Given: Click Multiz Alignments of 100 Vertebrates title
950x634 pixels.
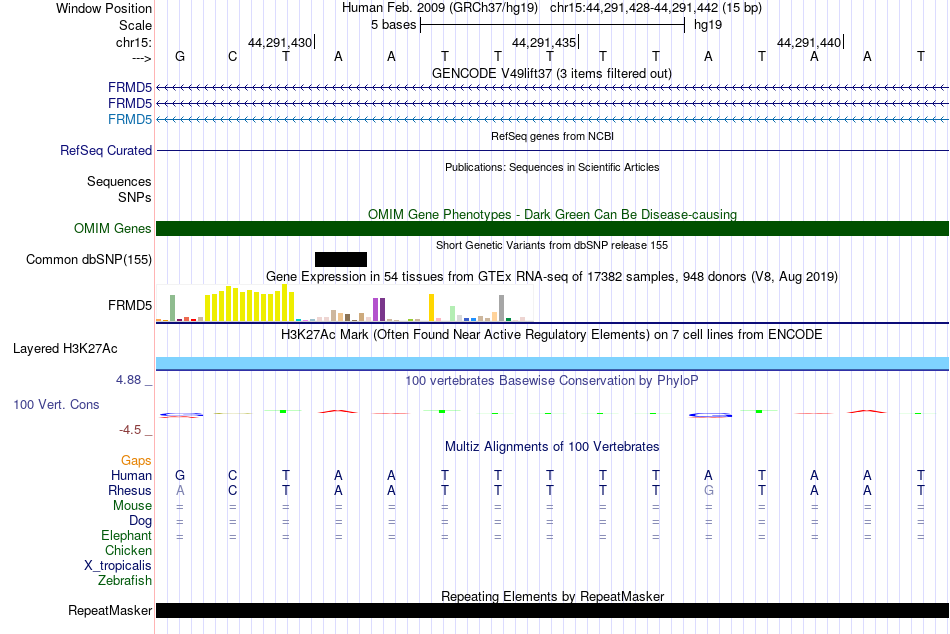Looking at the screenshot, I should coord(552,447).
